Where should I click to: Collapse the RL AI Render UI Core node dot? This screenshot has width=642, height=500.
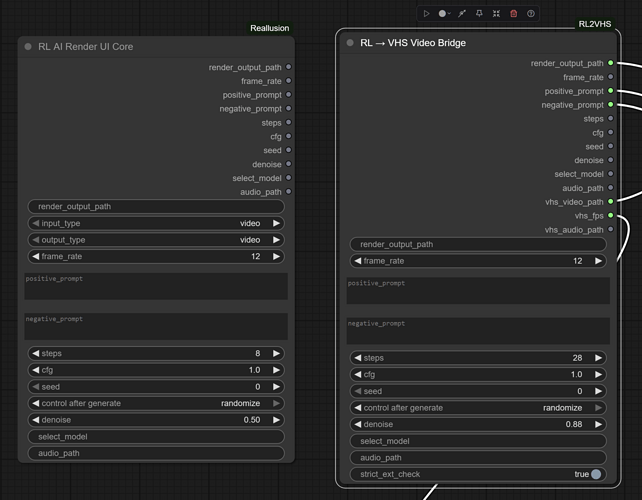point(28,47)
